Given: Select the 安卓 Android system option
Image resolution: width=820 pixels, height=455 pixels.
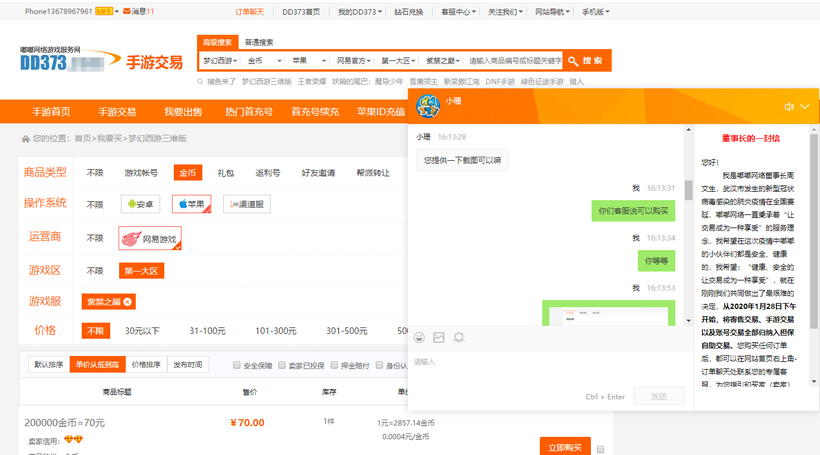Looking at the screenshot, I should pos(140,204).
